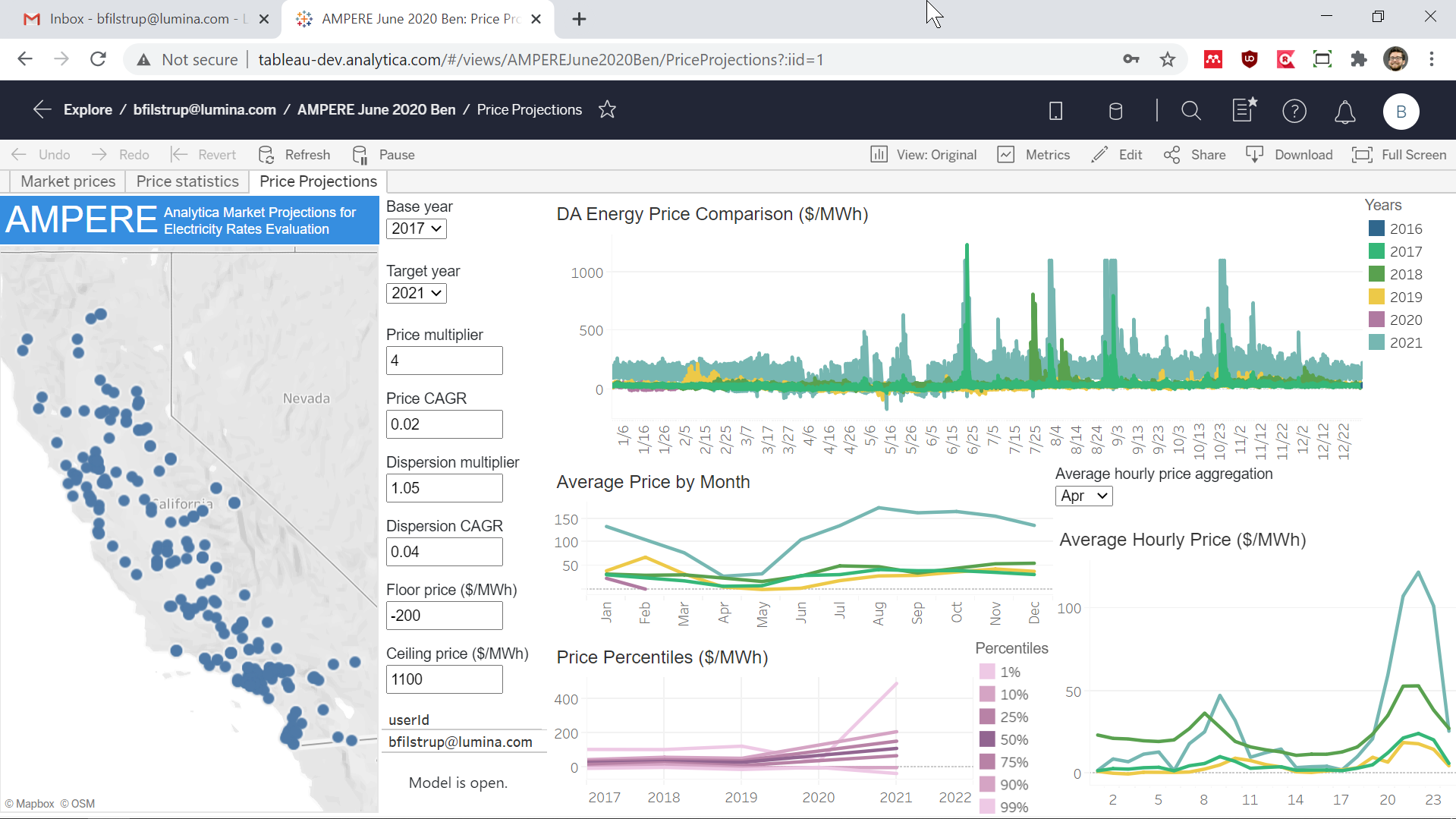Image resolution: width=1456 pixels, height=819 pixels.
Task: Expand the Base year dropdown
Action: pyautogui.click(x=416, y=228)
